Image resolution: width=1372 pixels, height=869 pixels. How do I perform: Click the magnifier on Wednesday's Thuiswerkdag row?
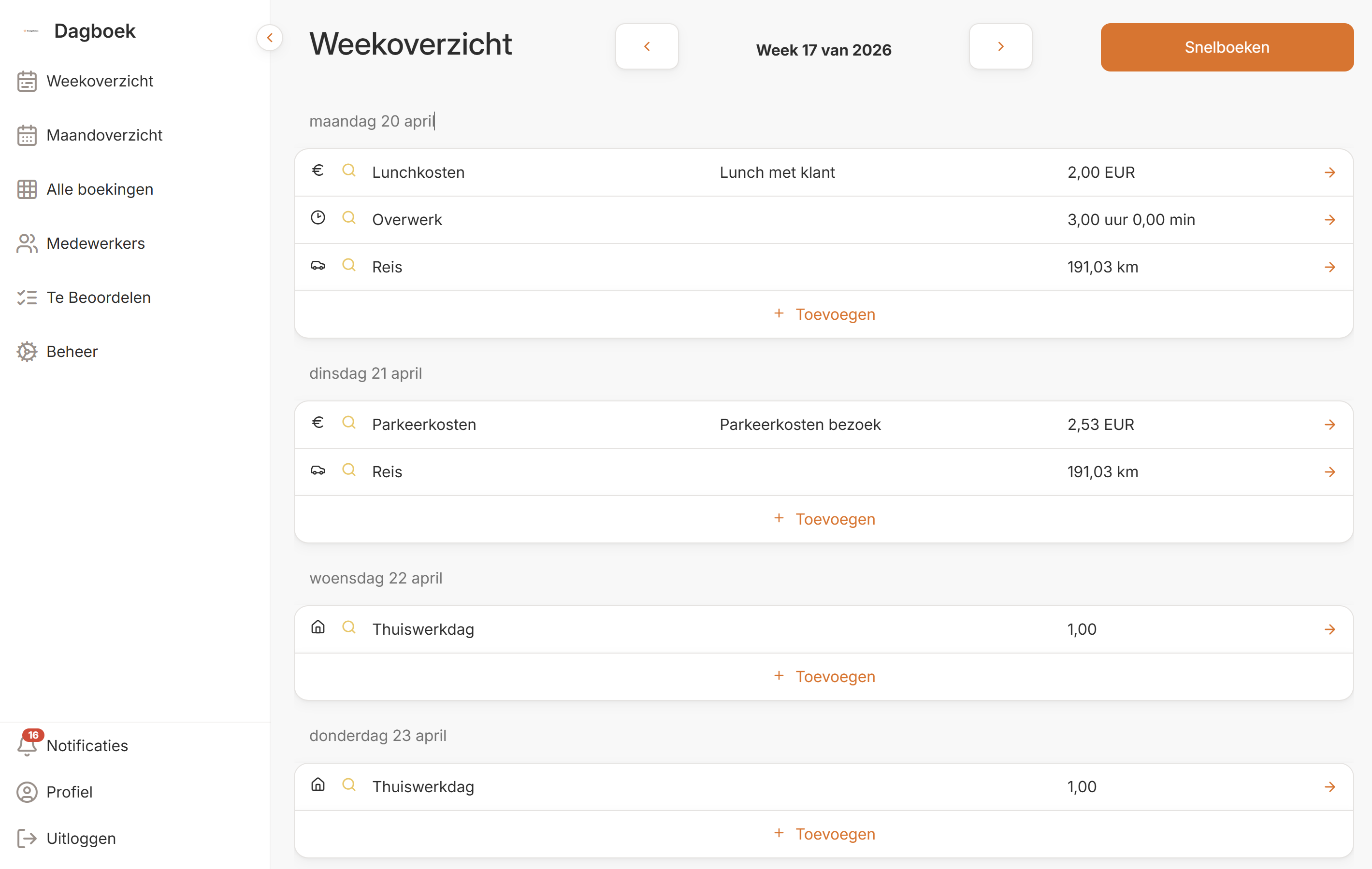(349, 627)
